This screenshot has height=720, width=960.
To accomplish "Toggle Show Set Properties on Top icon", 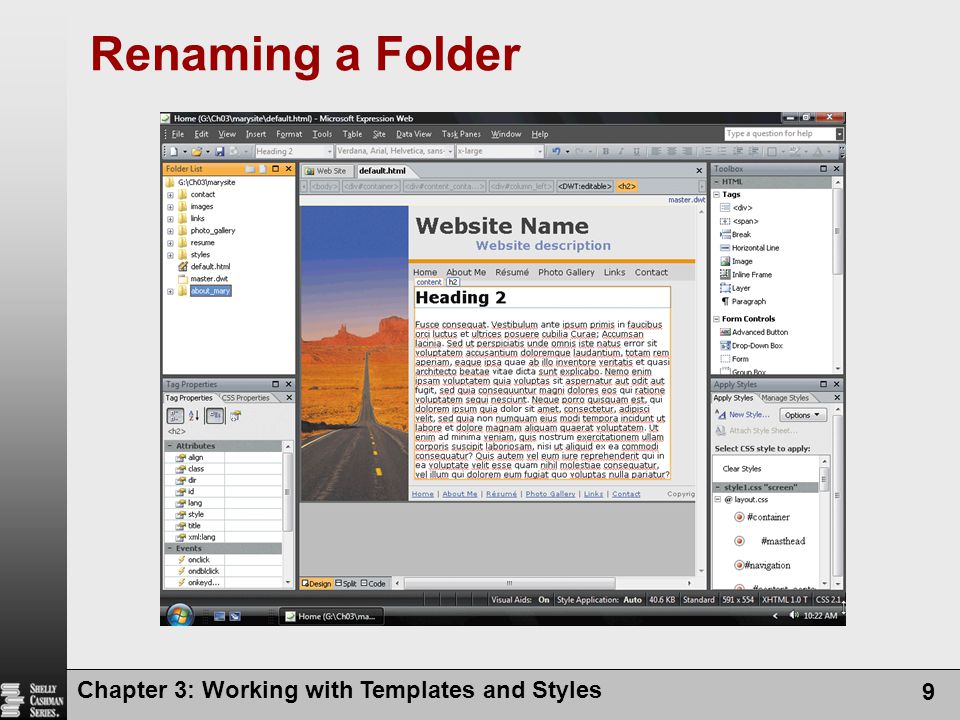I will click(215, 416).
